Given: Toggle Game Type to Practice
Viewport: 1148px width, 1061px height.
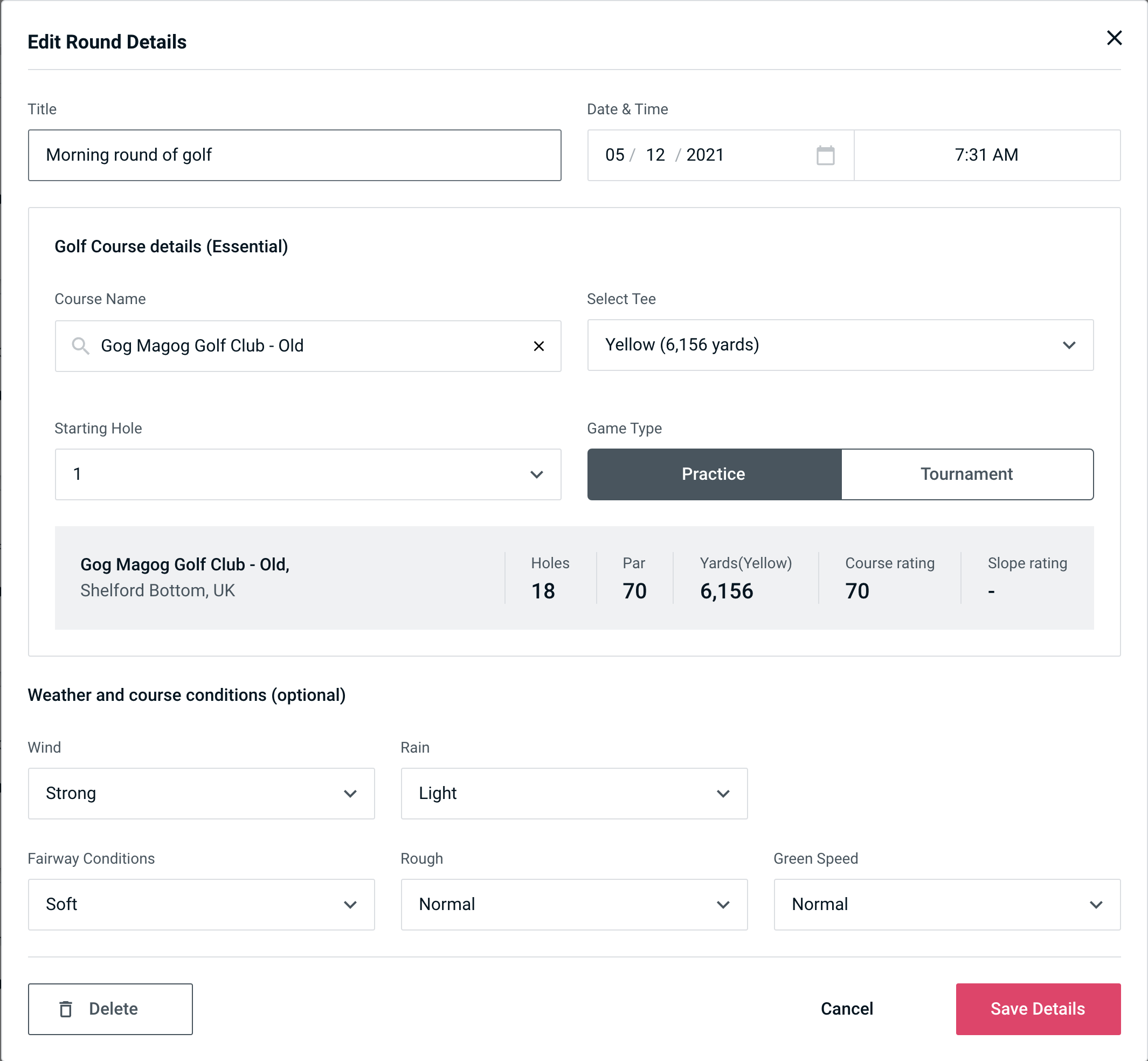Looking at the screenshot, I should tap(713, 474).
